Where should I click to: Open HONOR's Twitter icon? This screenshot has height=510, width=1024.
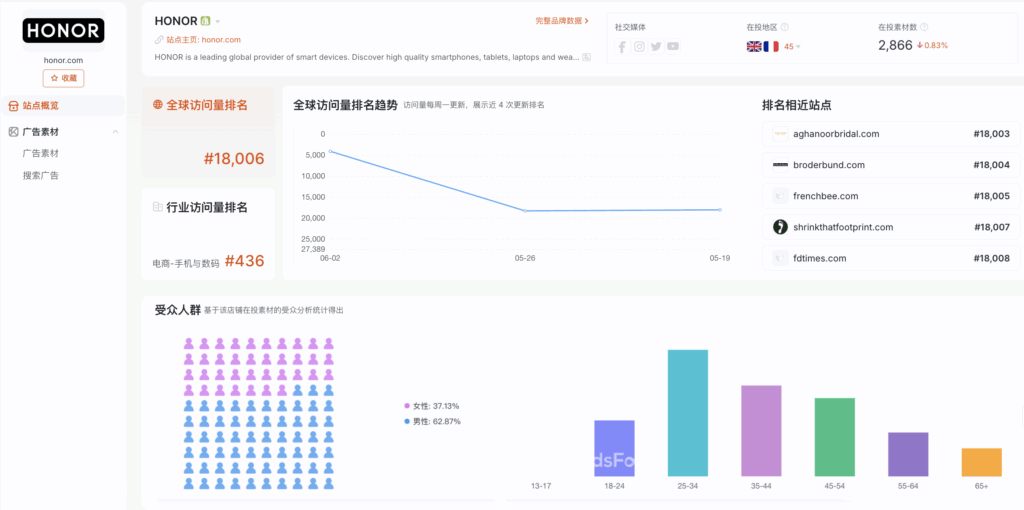(x=656, y=46)
